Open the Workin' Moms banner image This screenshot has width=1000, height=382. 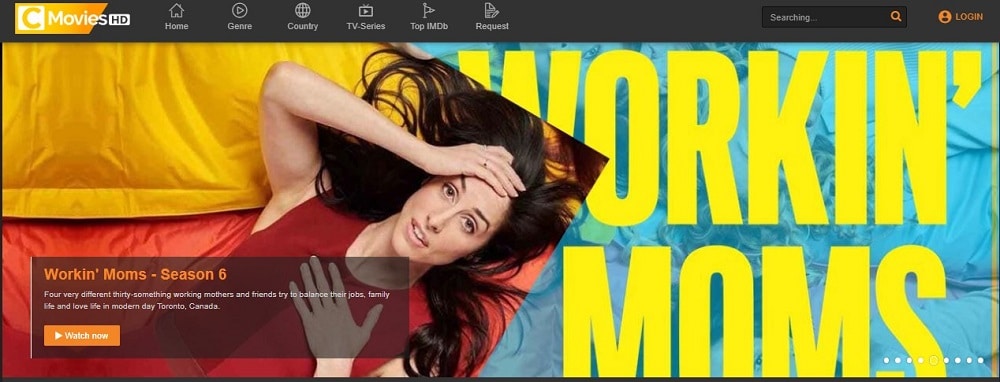coord(500,210)
